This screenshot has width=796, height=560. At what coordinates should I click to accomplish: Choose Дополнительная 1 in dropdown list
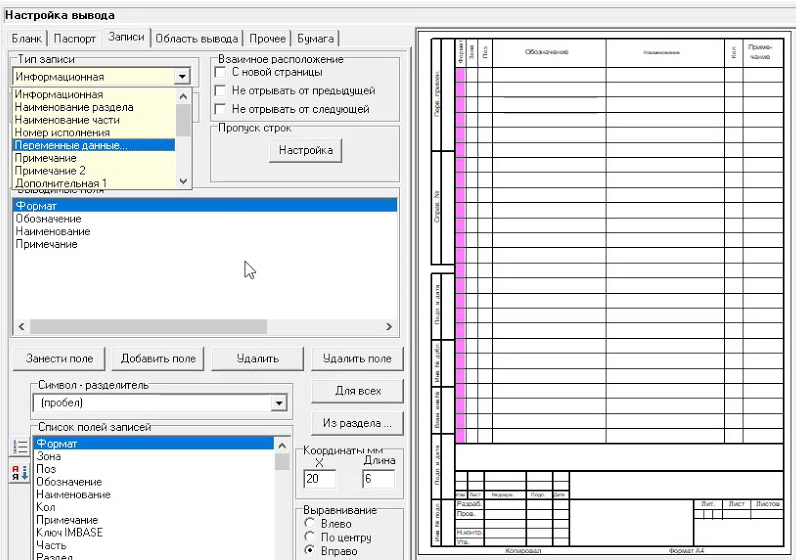point(94,183)
